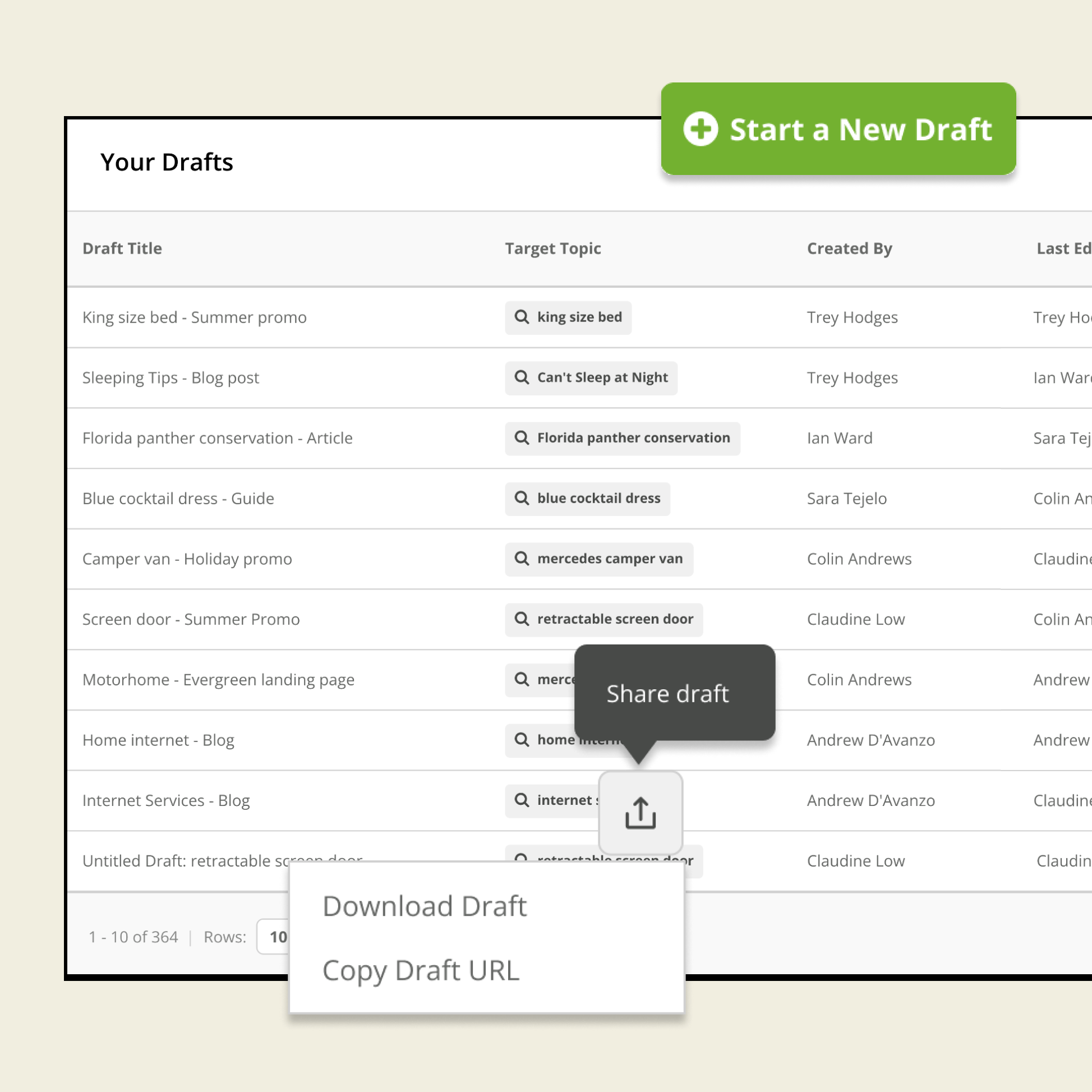
Task: Click magnifier icon in Florida panther conservation topic
Action: [522, 438]
